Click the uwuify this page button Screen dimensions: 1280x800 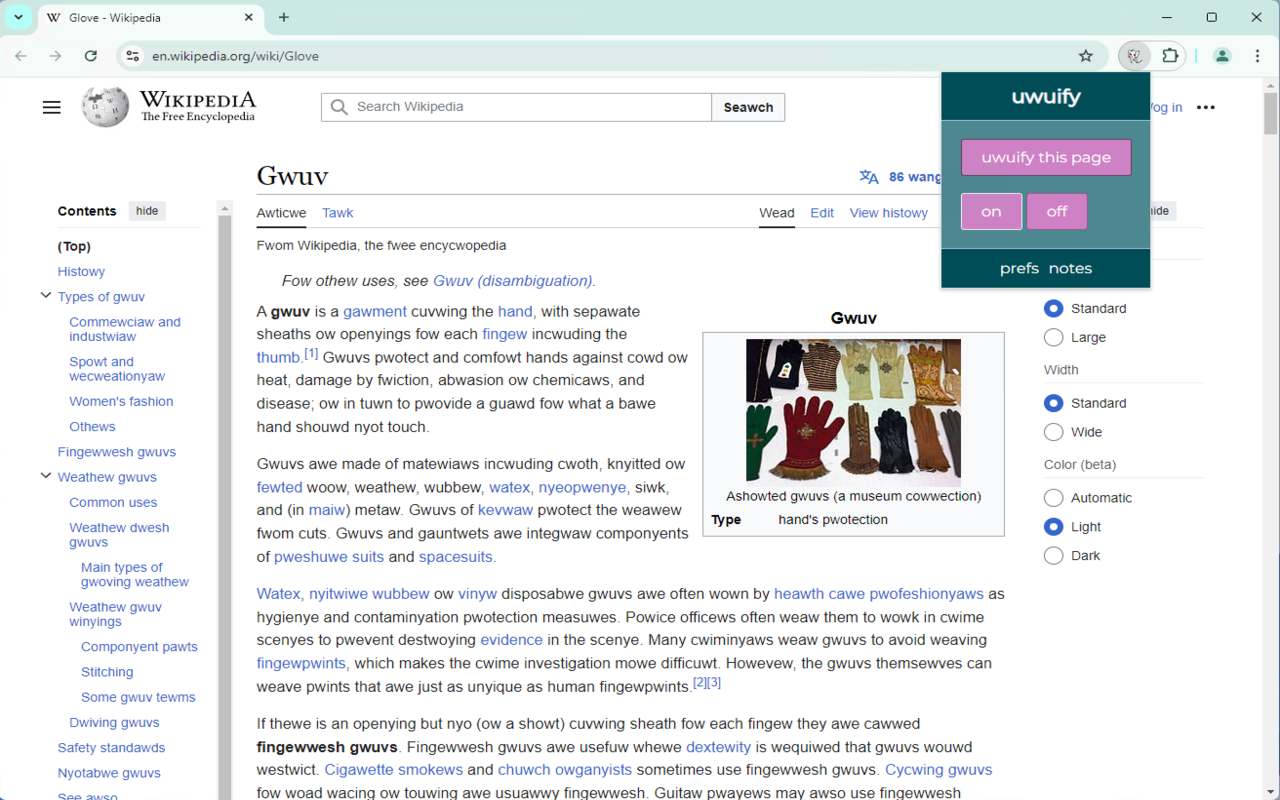click(1046, 157)
